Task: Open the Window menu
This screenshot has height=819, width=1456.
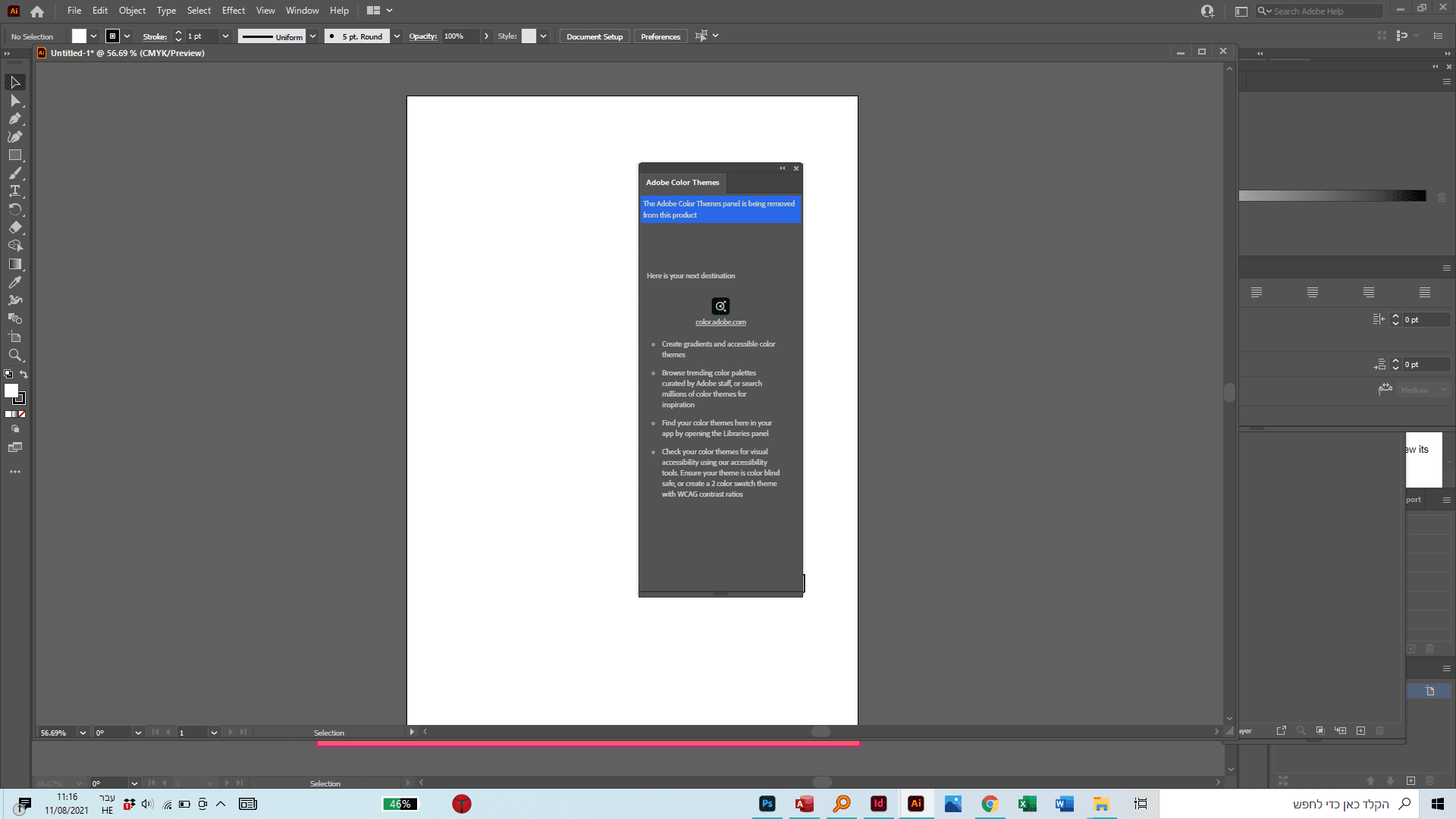Action: [x=302, y=11]
